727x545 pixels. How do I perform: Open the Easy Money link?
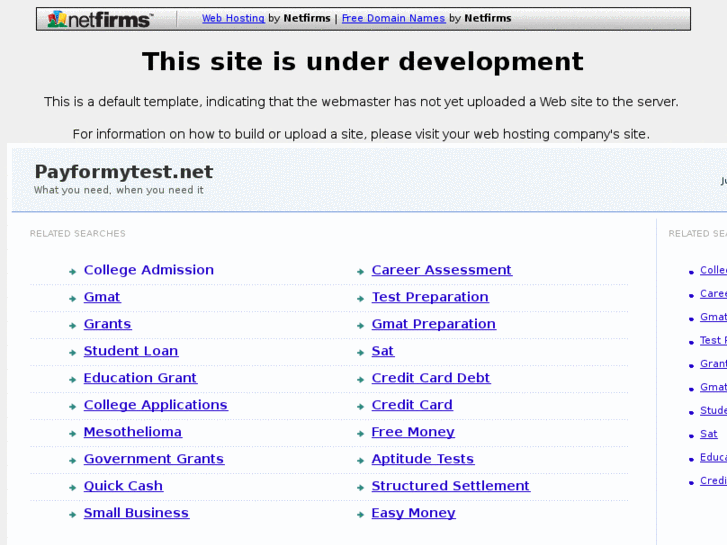coord(414,513)
